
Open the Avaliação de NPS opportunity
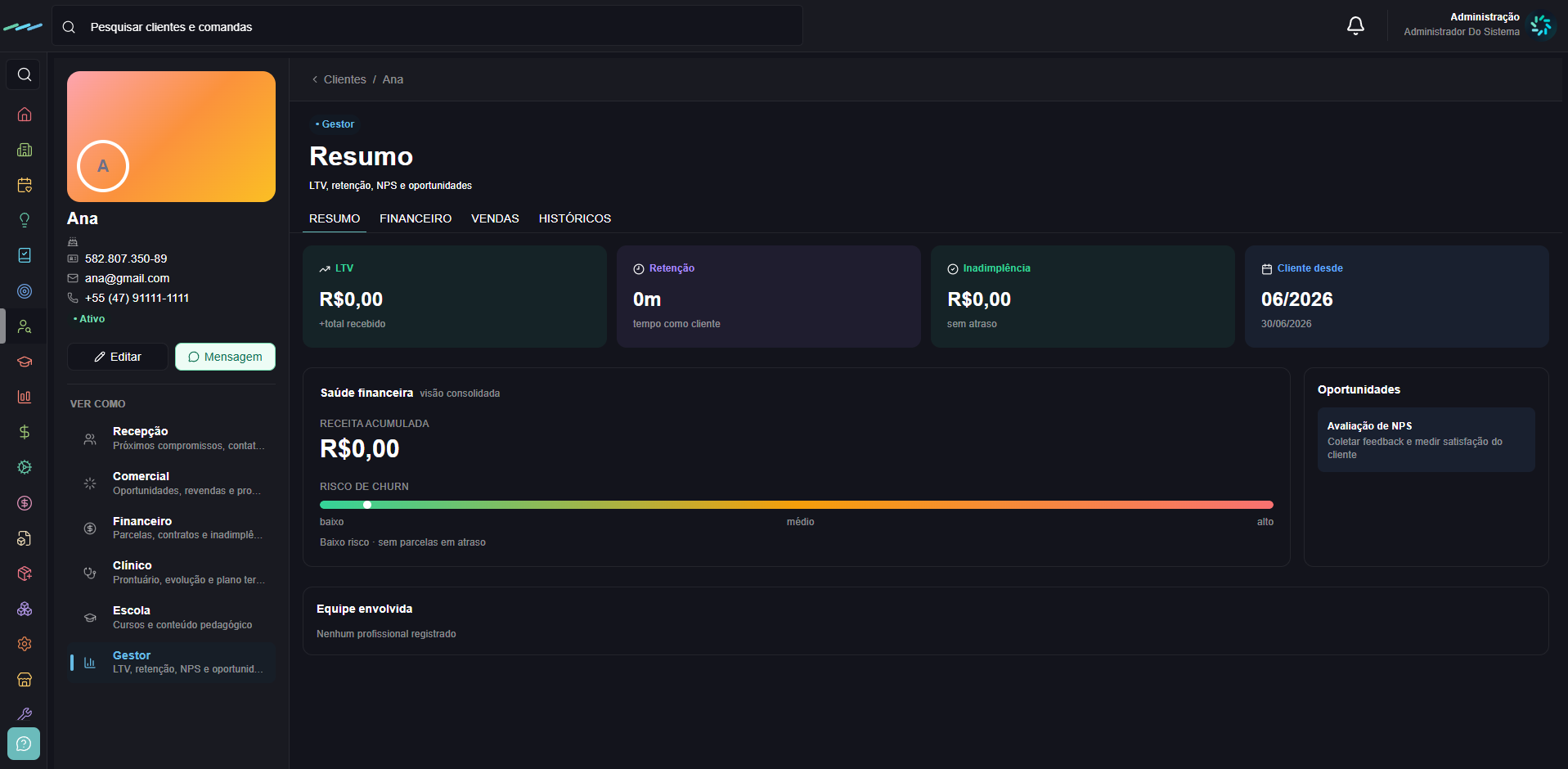tap(1426, 440)
